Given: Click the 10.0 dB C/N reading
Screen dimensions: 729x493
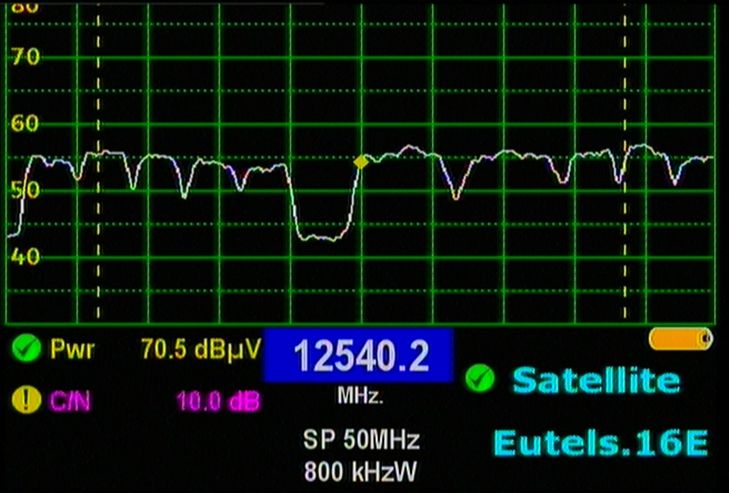Looking at the screenshot, I should tap(218, 402).
